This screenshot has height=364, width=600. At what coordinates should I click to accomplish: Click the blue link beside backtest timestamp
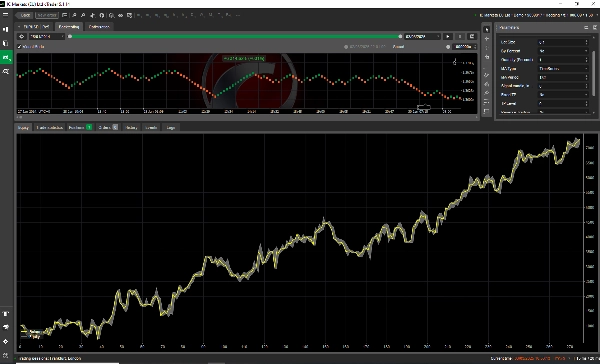click(398, 47)
